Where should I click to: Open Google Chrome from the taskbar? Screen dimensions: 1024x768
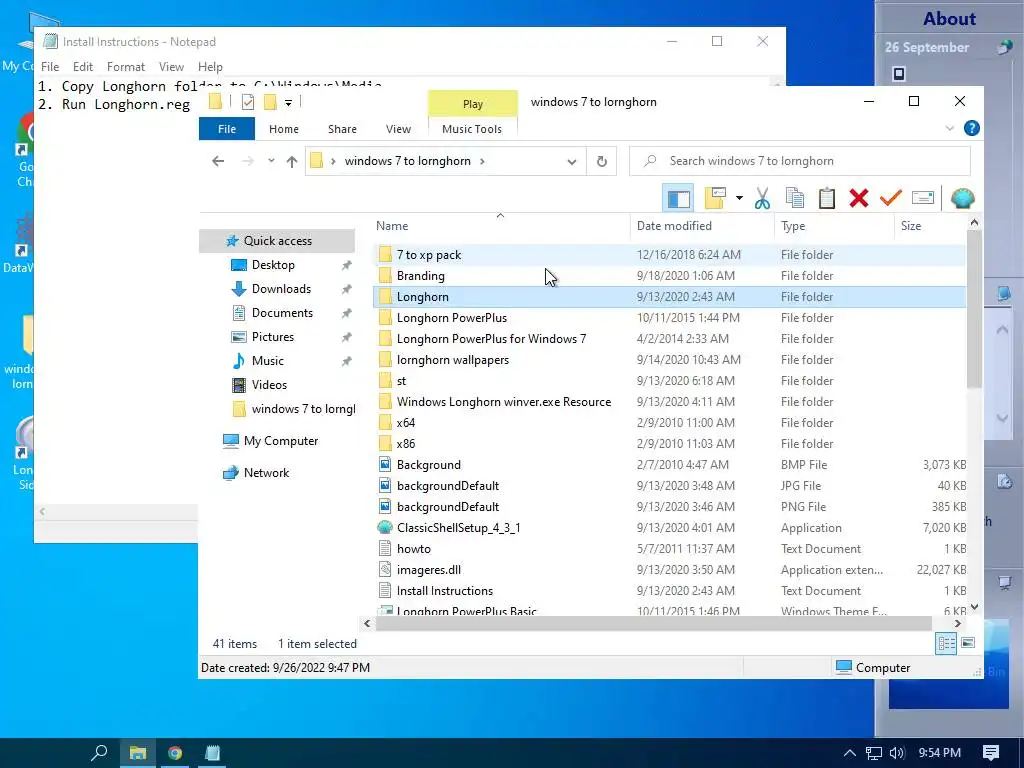tap(174, 753)
